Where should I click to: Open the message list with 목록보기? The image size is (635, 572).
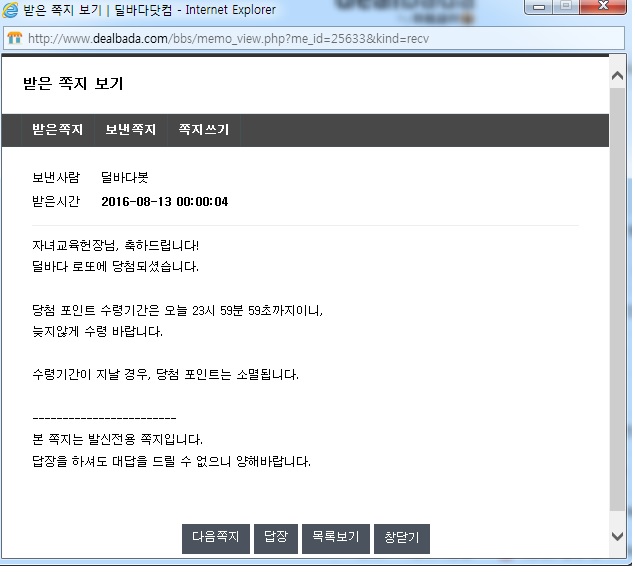pos(336,537)
